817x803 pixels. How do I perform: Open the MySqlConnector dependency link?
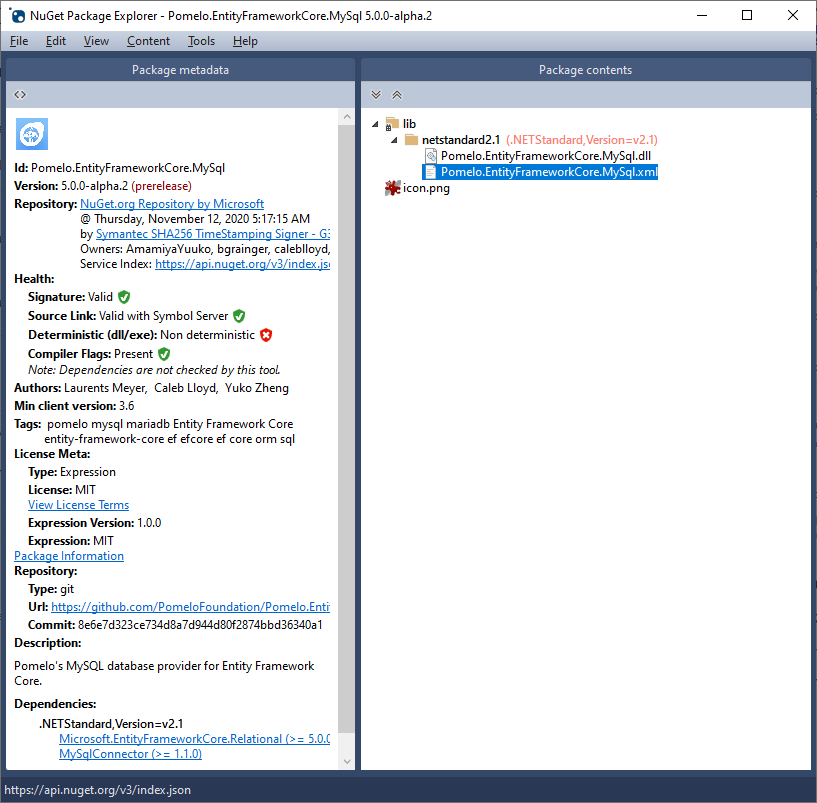[130, 752]
